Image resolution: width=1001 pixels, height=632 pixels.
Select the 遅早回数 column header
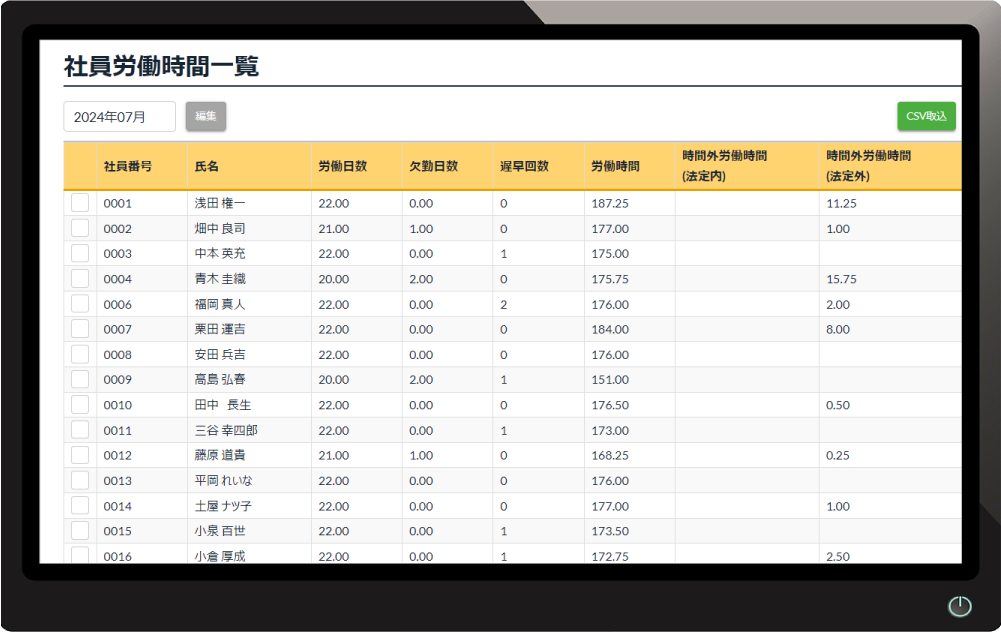[525, 166]
